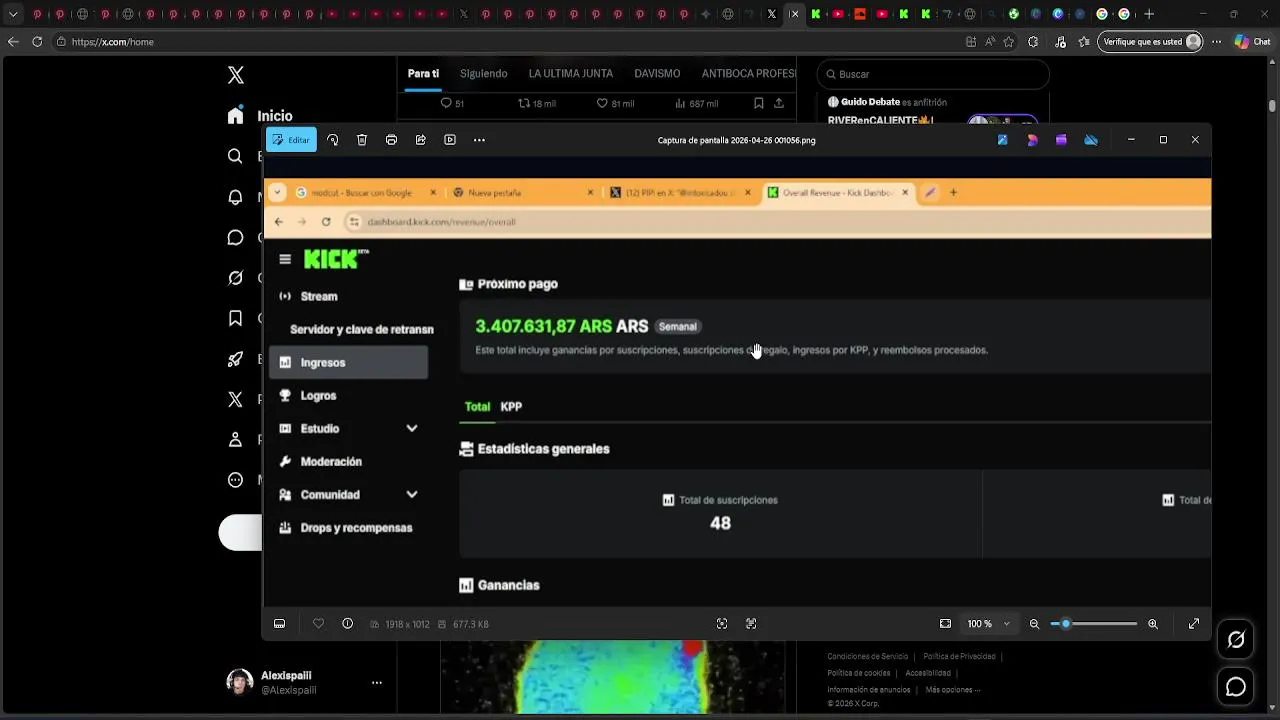
Task: Open a new browser tab with plus
Action: pyautogui.click(x=1149, y=14)
